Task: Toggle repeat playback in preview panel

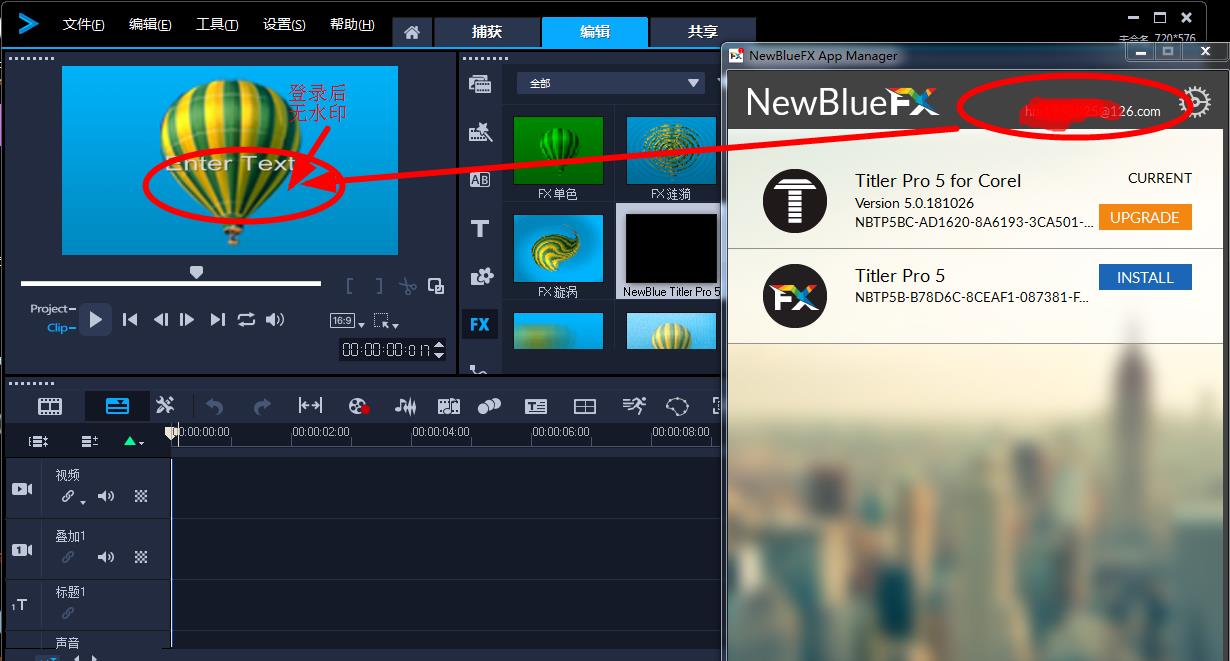Action: 246,320
